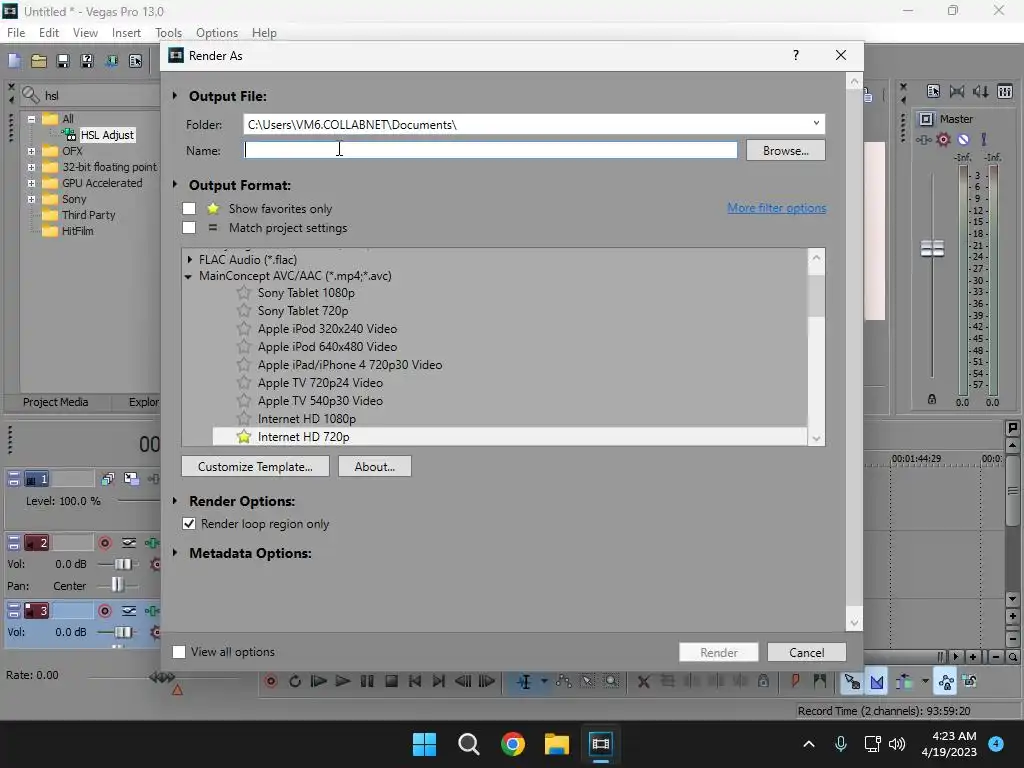The height and width of the screenshot is (768, 1024).
Task: Collapse the Render Options section
Action: click(175, 501)
